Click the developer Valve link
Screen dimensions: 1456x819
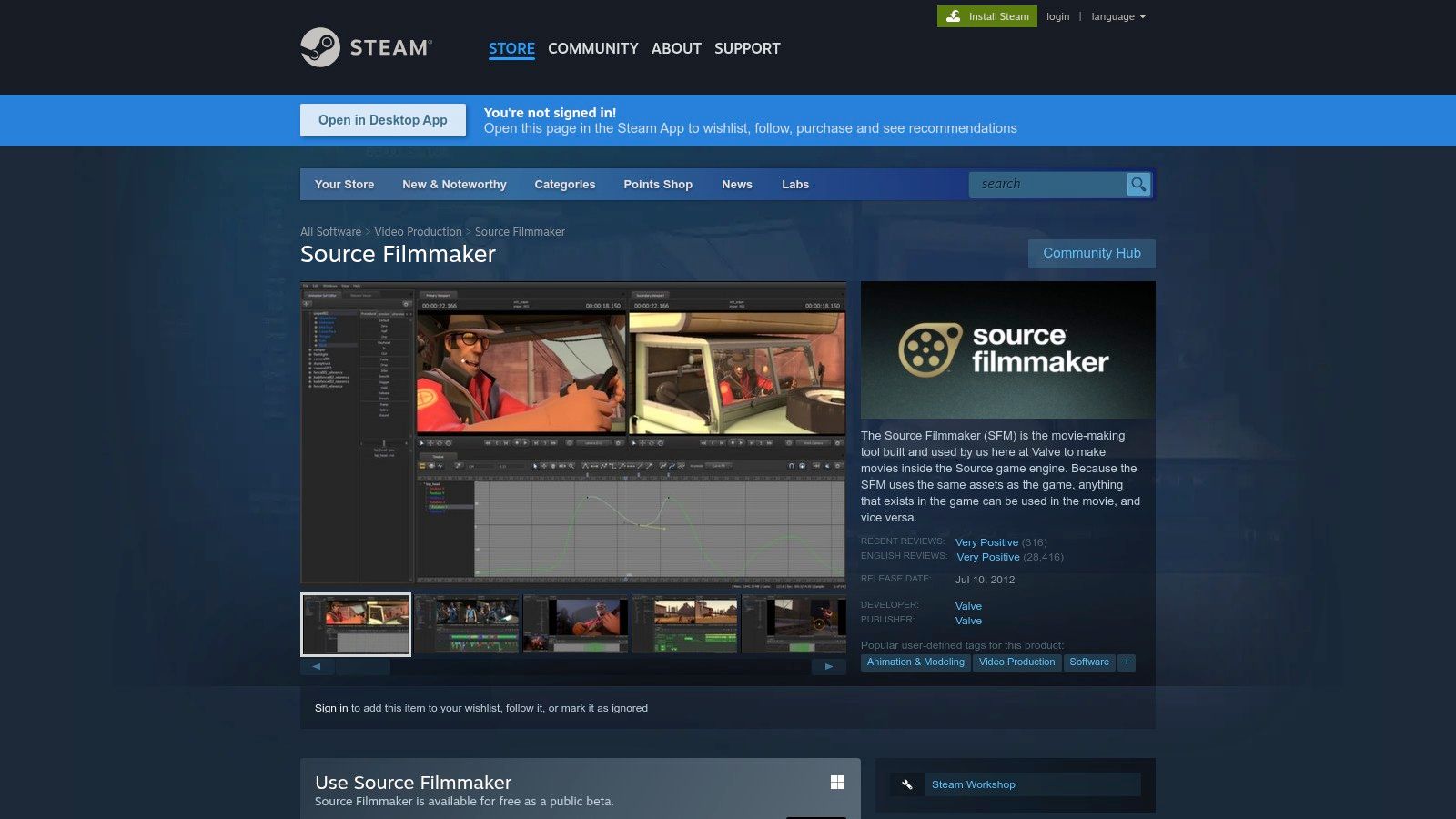(x=968, y=606)
